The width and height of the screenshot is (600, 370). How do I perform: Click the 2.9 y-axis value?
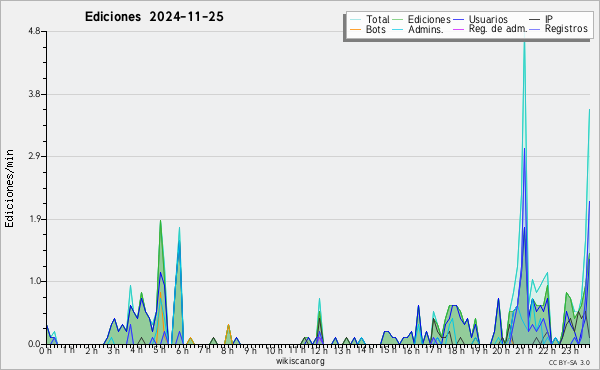click(34, 156)
